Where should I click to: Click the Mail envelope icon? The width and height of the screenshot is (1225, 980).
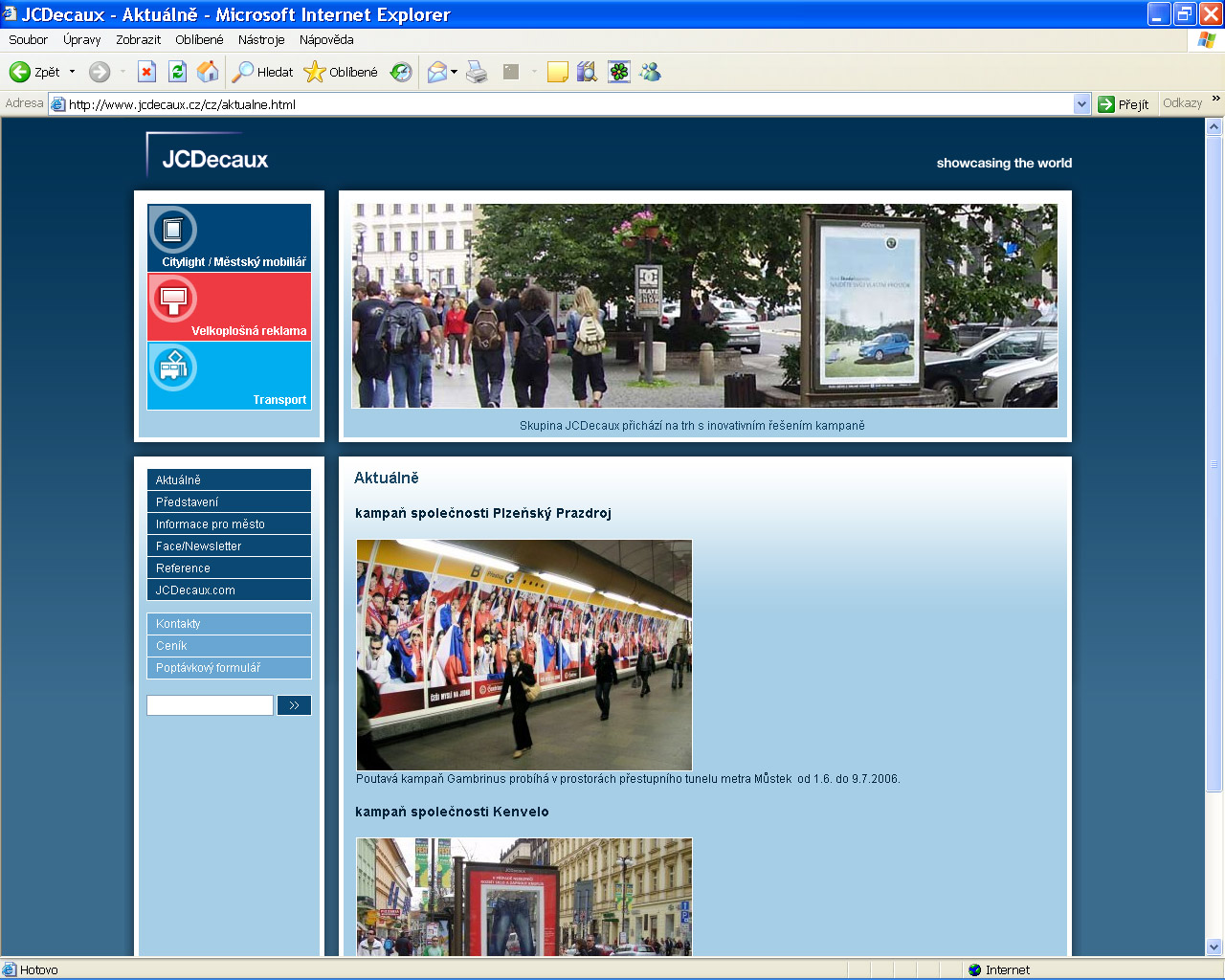[x=437, y=72]
